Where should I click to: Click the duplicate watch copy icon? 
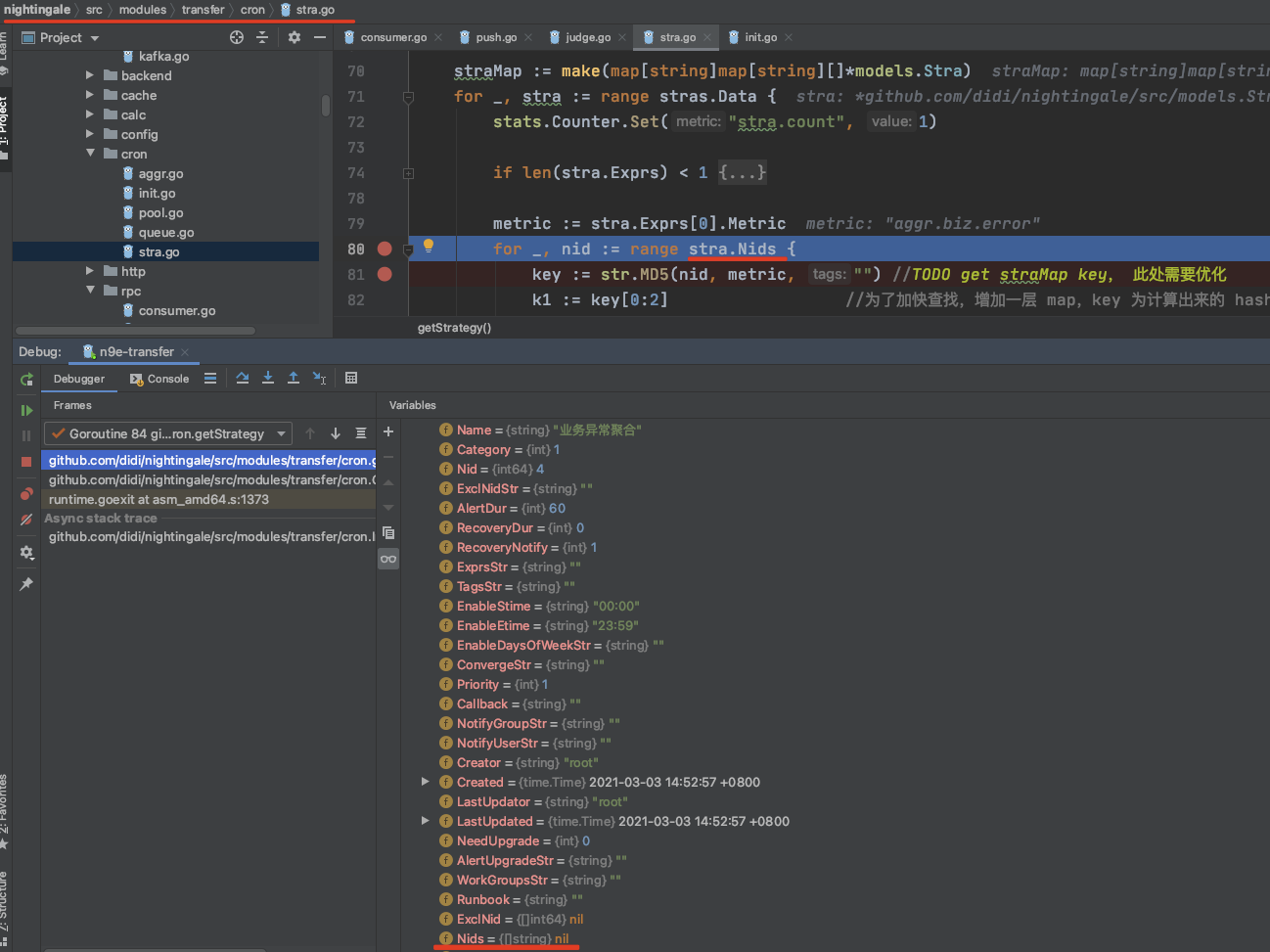coord(388,533)
